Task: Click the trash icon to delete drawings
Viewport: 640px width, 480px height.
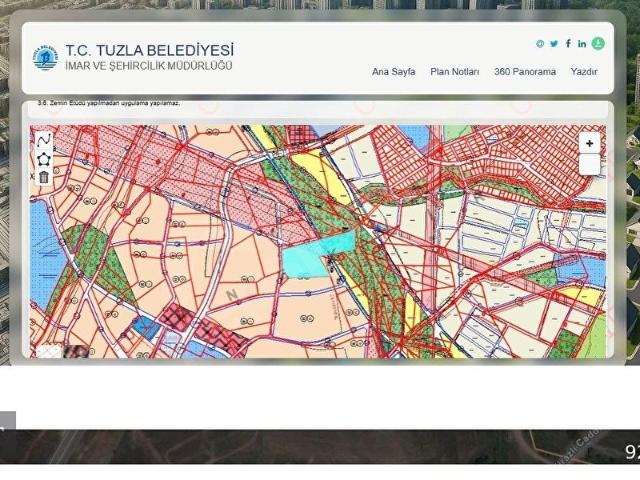Action: pyautogui.click(x=44, y=178)
